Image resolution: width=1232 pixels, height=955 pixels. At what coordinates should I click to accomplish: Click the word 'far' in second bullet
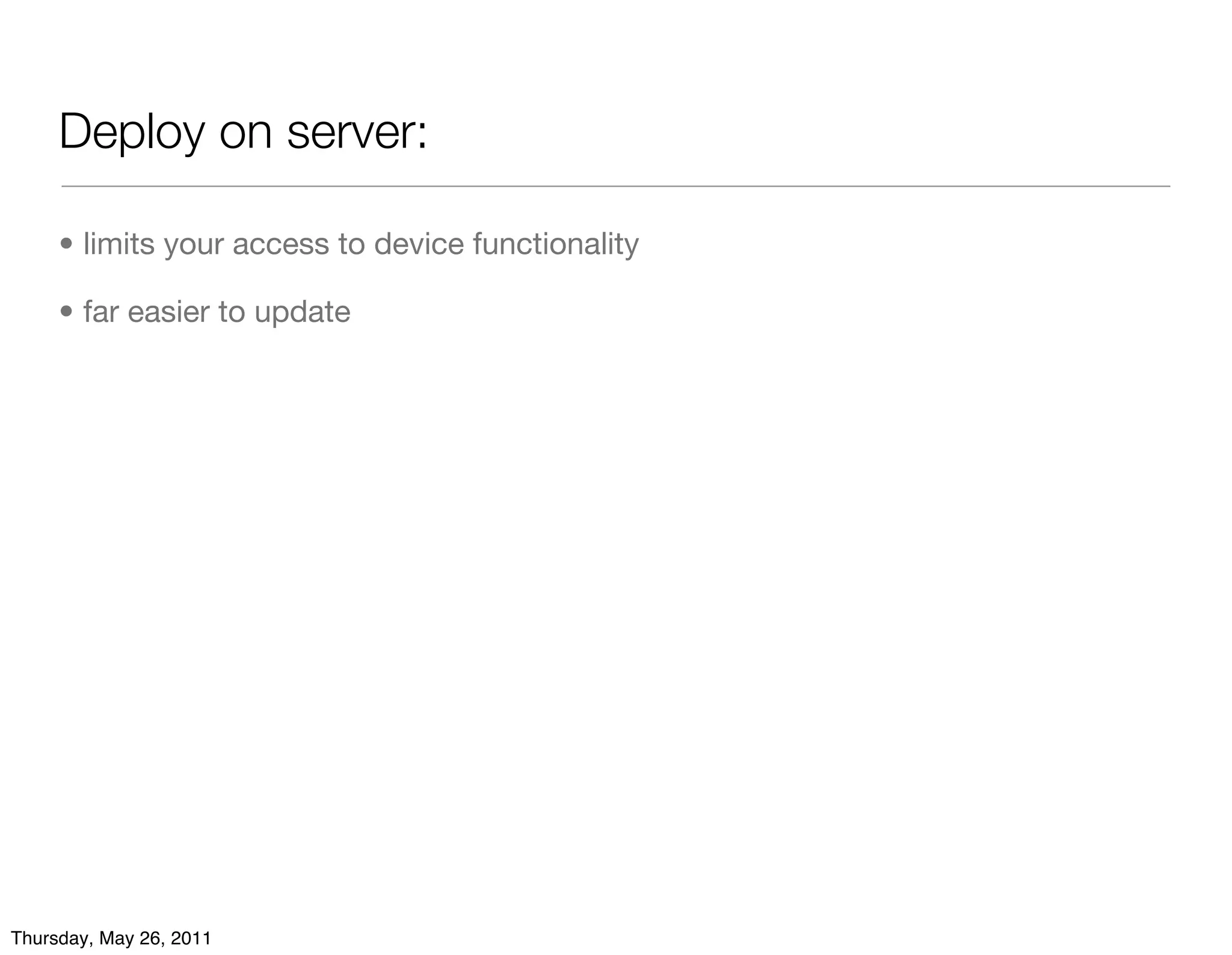[100, 312]
